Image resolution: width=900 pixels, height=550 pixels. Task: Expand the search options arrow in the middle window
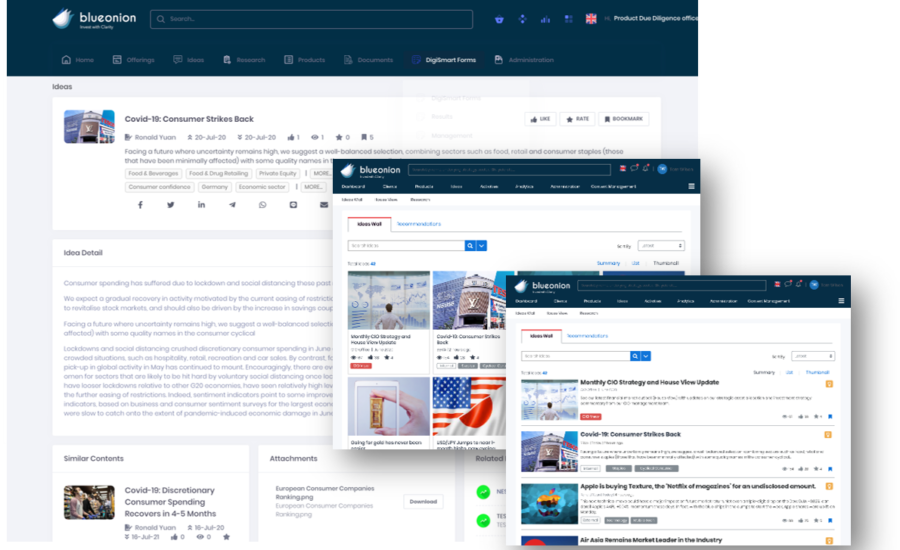point(482,246)
